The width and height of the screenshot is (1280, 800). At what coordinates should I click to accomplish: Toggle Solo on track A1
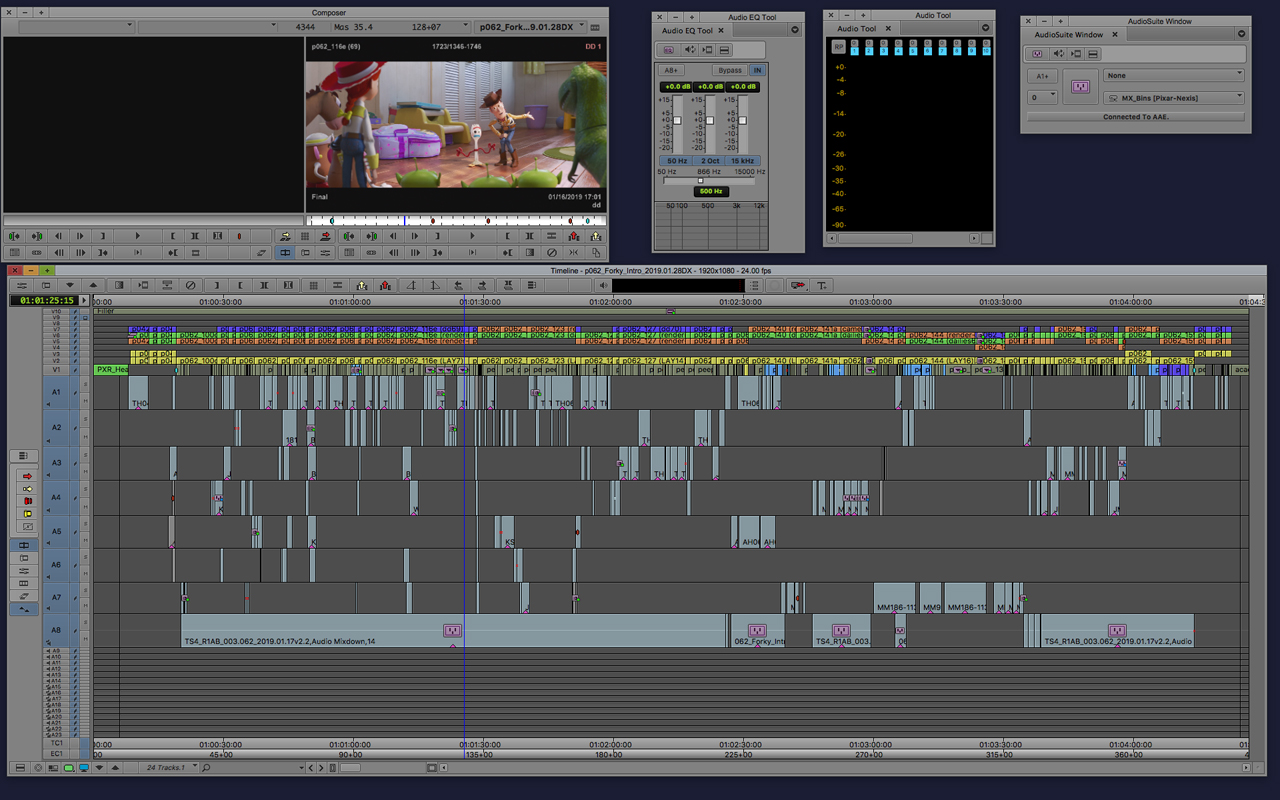[x=85, y=384]
